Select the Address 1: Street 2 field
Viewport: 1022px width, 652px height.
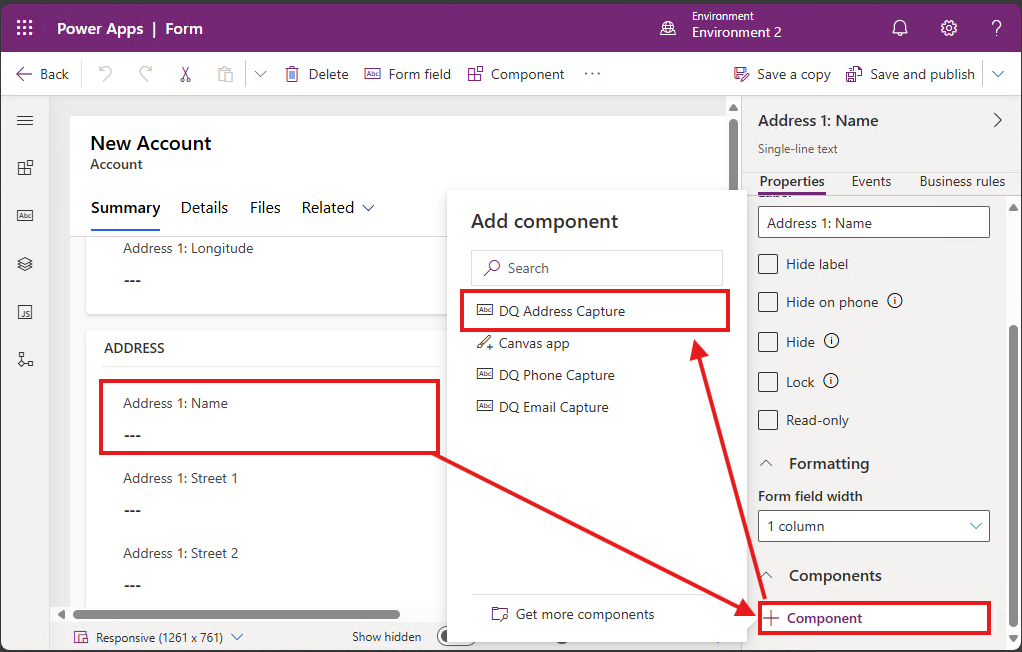click(x=269, y=569)
